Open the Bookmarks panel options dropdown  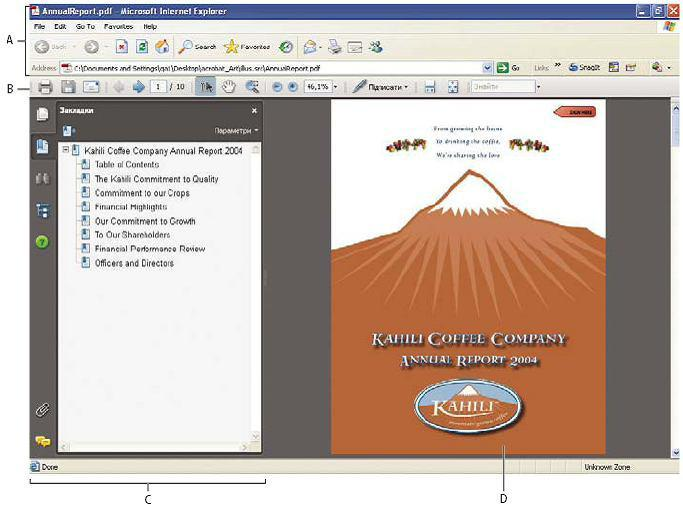[236, 131]
